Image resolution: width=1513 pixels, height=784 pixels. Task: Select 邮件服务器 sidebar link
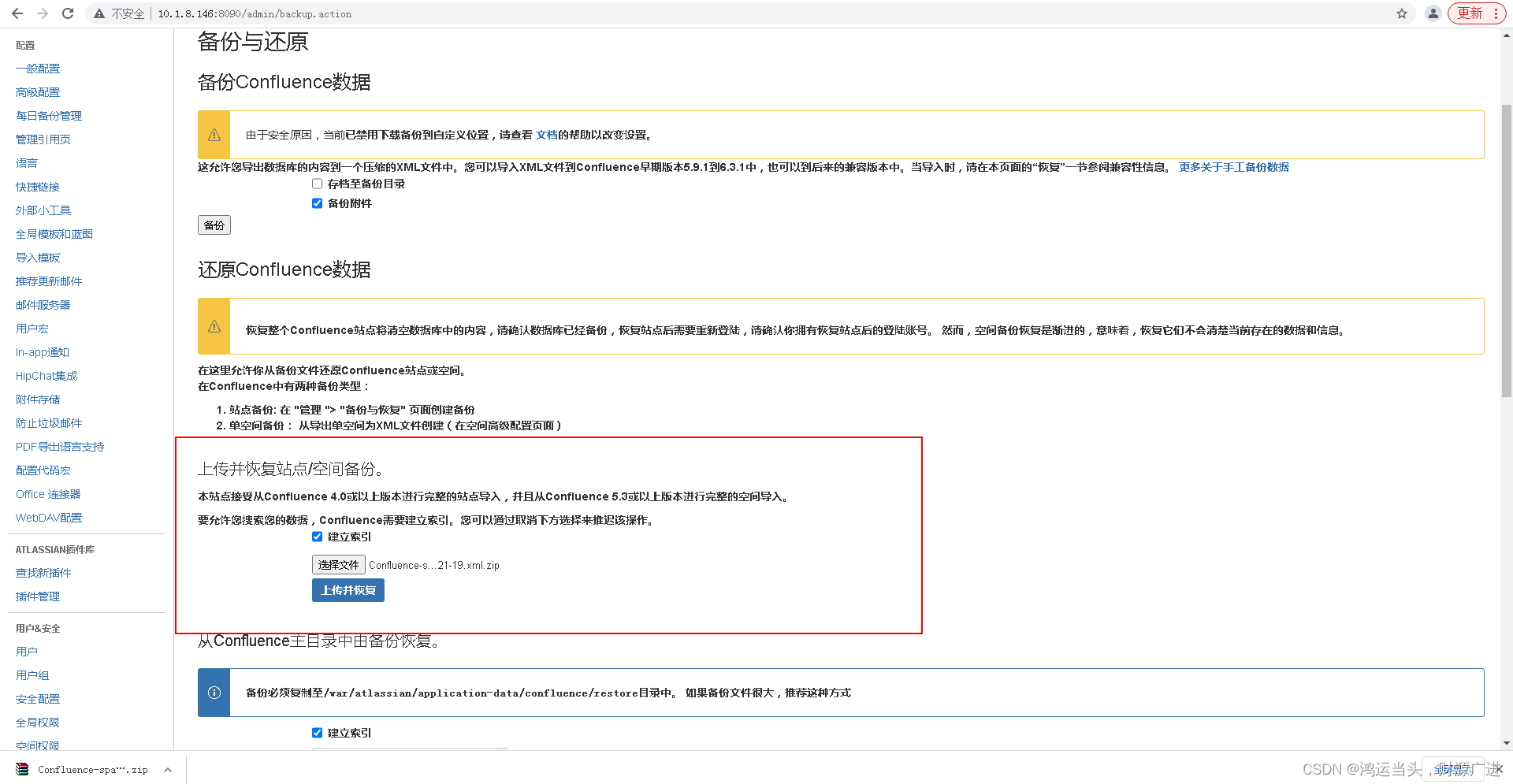click(x=43, y=305)
